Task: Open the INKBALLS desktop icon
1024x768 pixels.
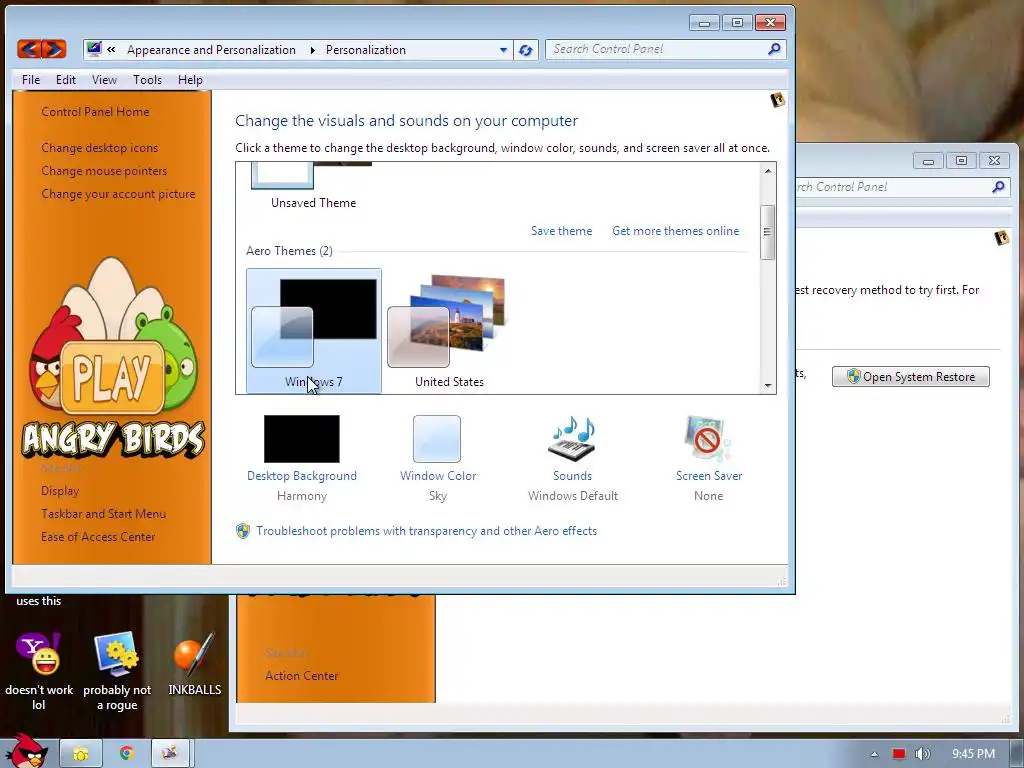Action: [x=194, y=654]
